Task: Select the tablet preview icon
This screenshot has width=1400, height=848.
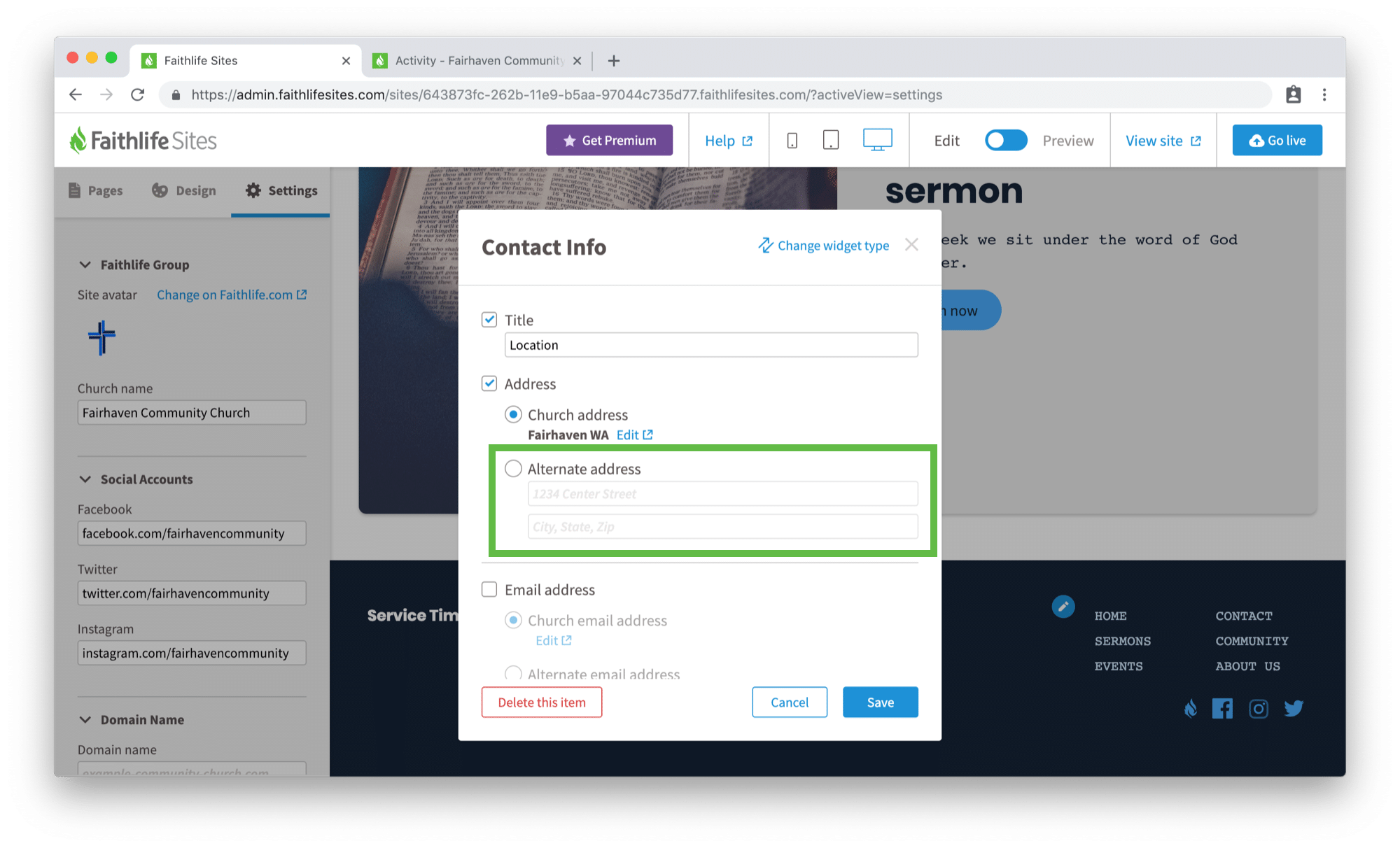Action: click(831, 141)
